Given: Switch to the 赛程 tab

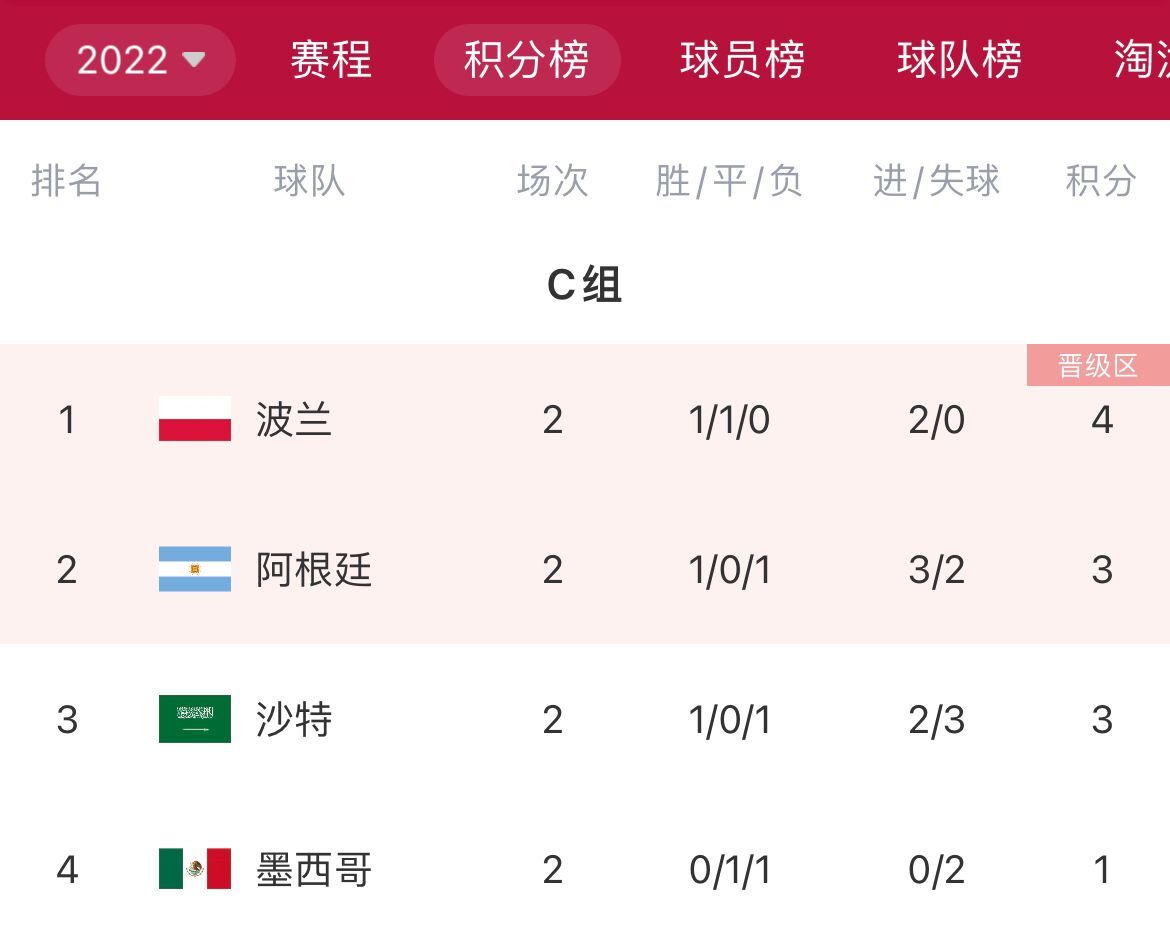Looking at the screenshot, I should [331, 60].
